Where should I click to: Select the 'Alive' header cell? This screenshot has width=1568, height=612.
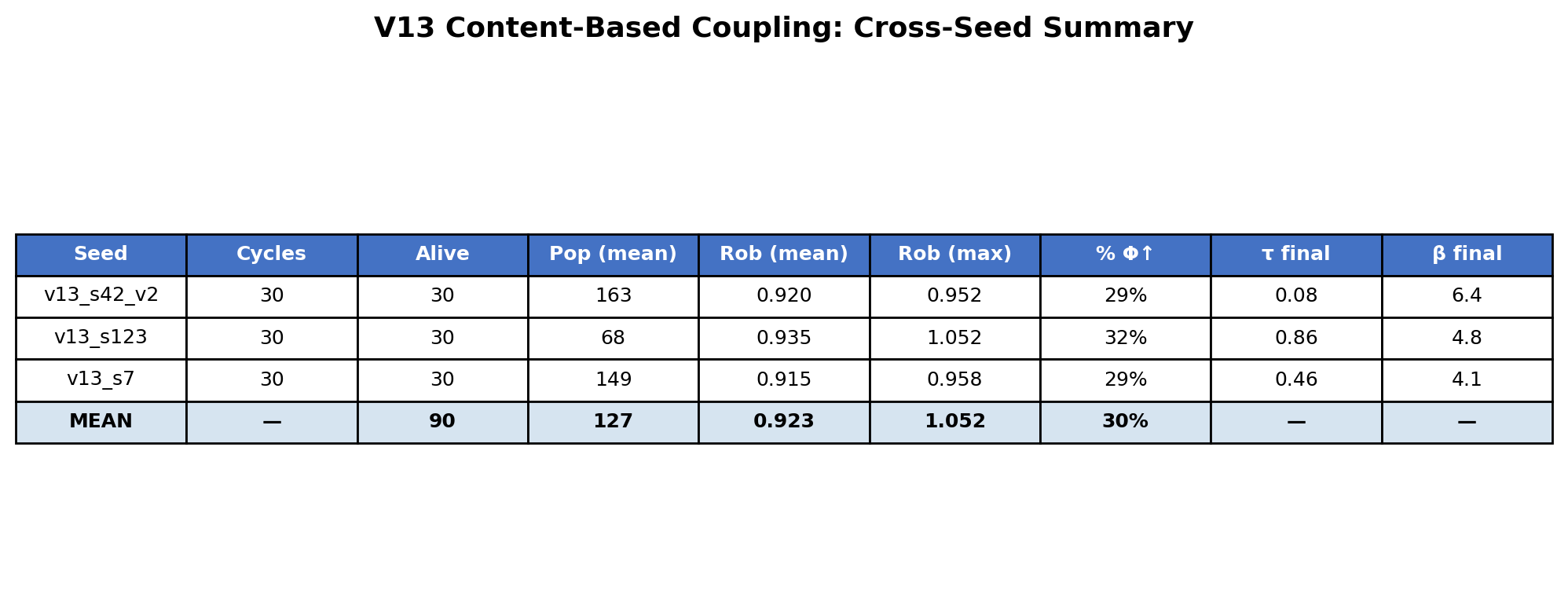pyautogui.click(x=442, y=255)
